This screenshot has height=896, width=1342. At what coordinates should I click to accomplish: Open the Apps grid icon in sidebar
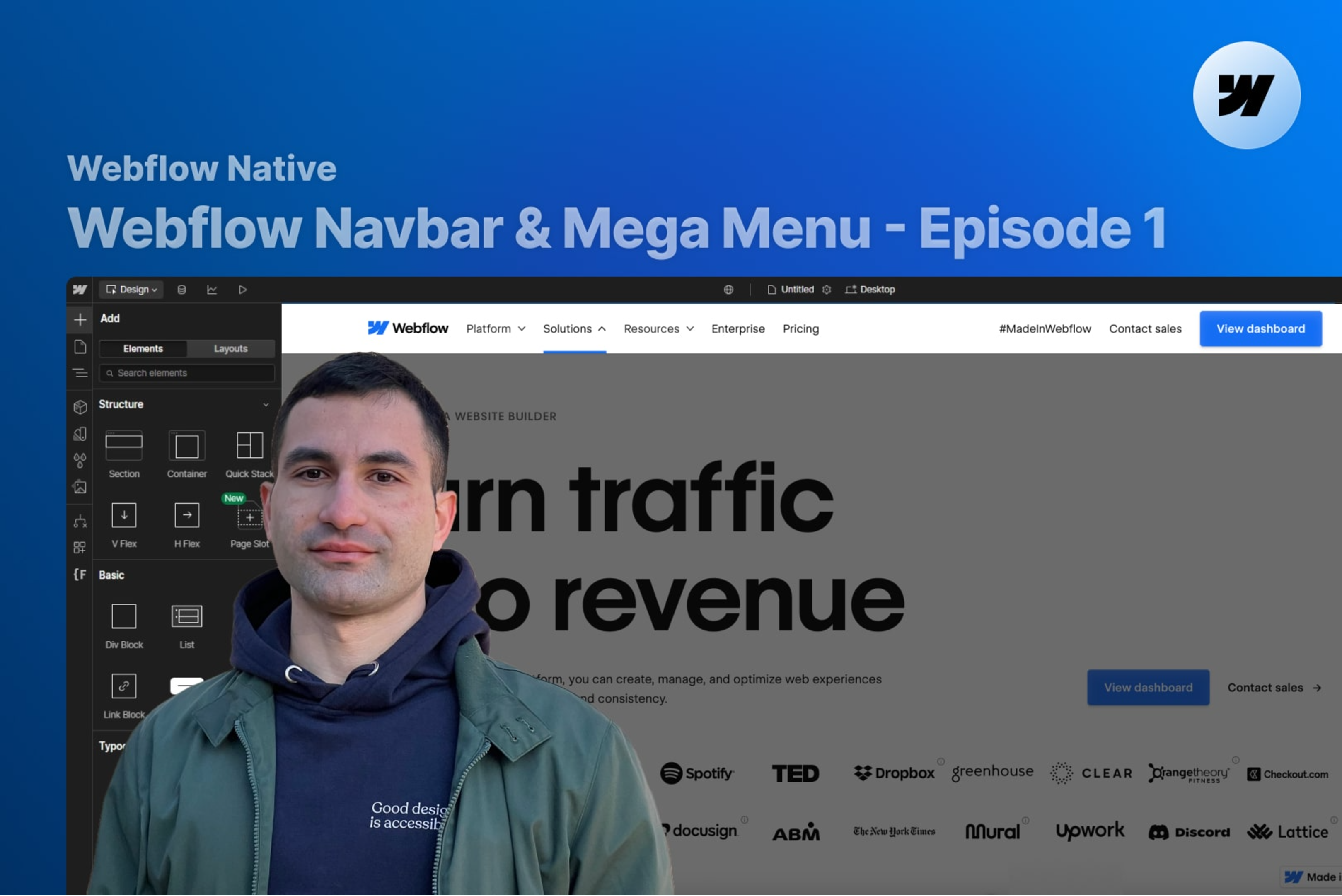point(80,548)
